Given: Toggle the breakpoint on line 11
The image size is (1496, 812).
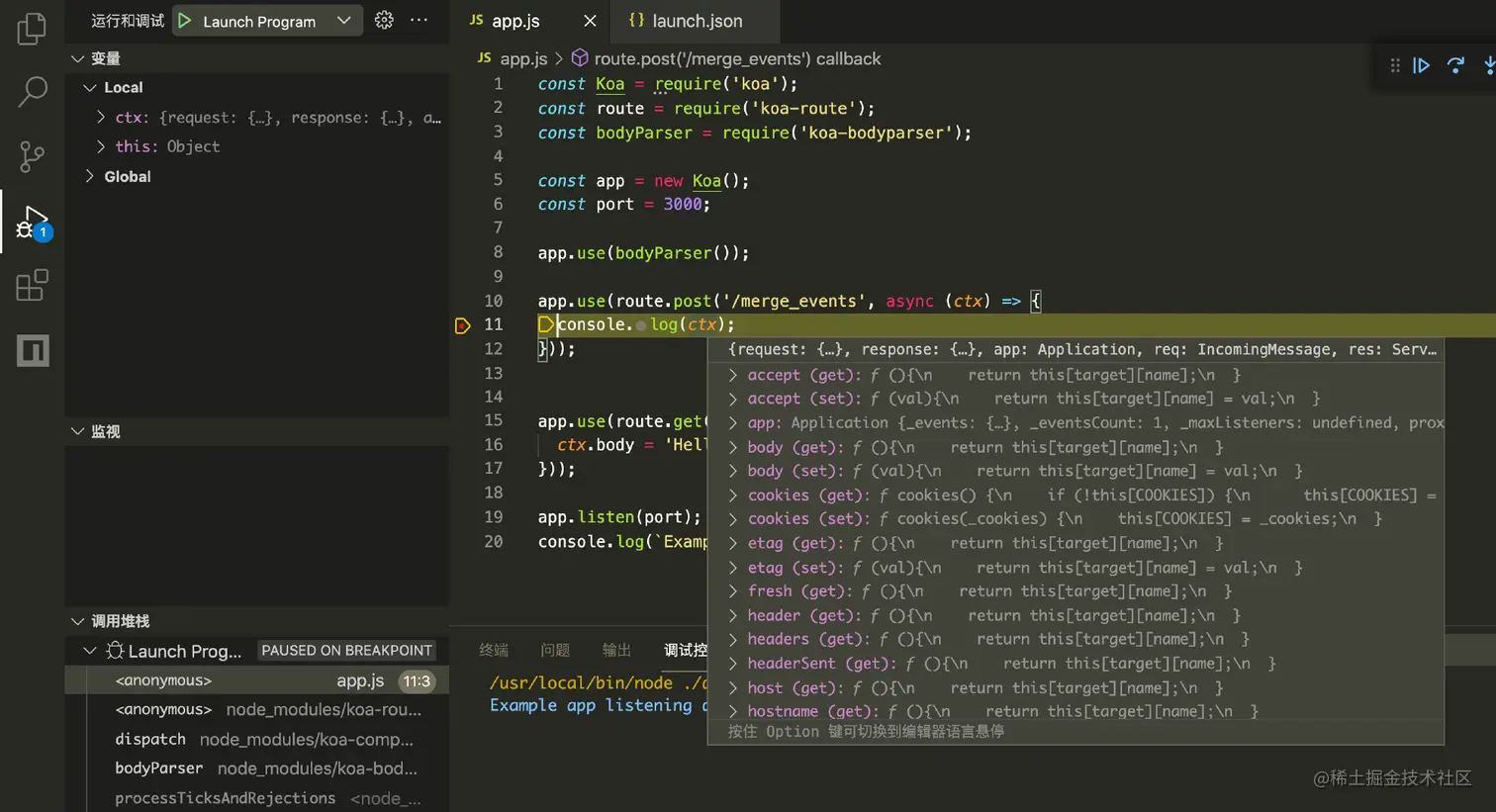Looking at the screenshot, I should pyautogui.click(x=462, y=325).
